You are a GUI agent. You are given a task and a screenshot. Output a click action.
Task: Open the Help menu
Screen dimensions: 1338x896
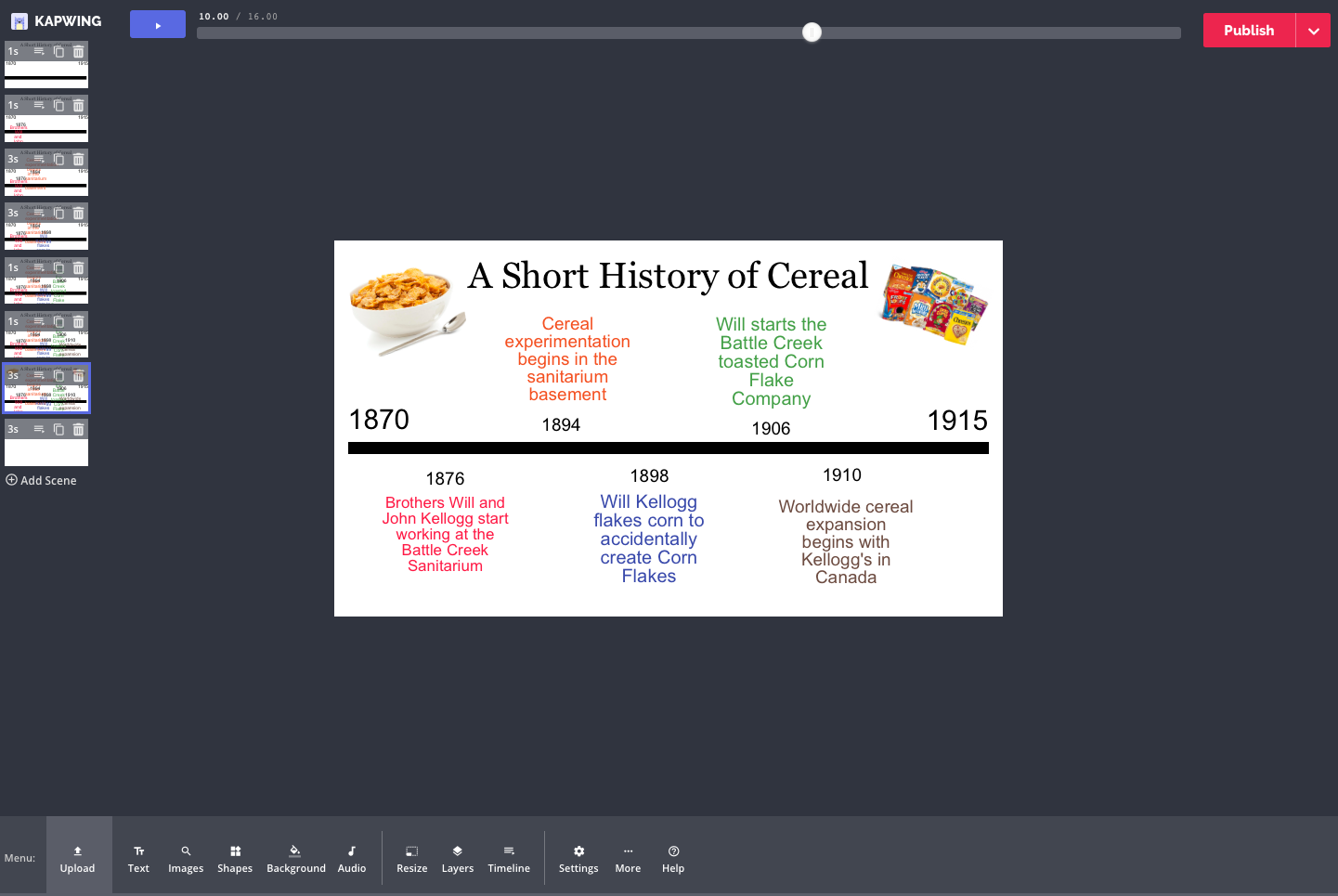tap(673, 858)
